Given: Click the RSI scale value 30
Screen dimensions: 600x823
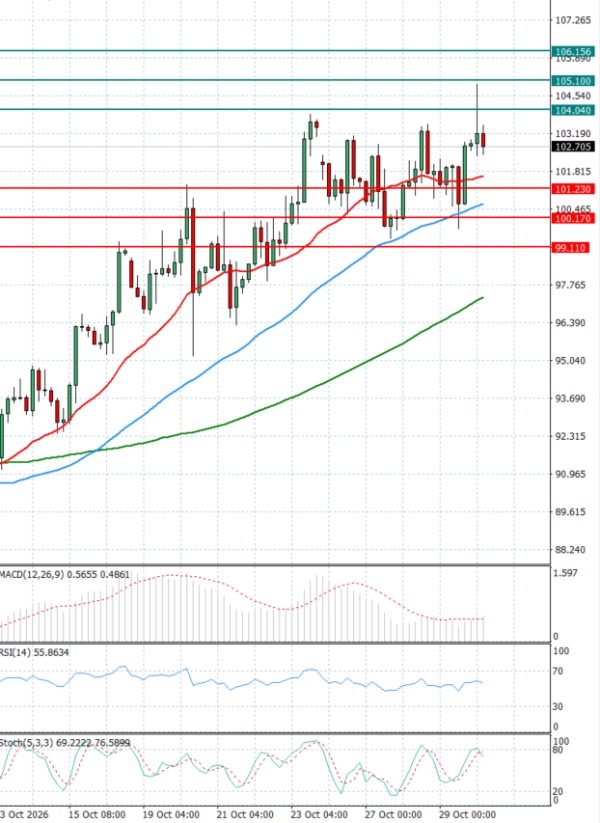Looking at the screenshot, I should click(x=557, y=706).
